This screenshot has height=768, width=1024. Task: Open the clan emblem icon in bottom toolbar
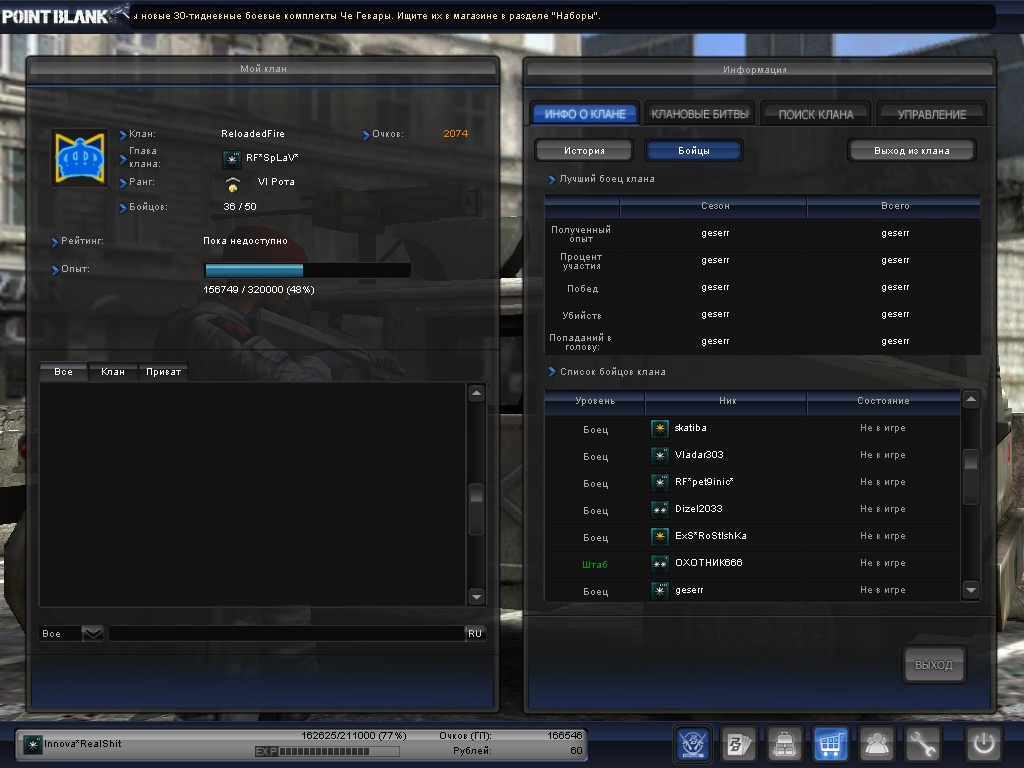pyautogui.click(x=693, y=743)
